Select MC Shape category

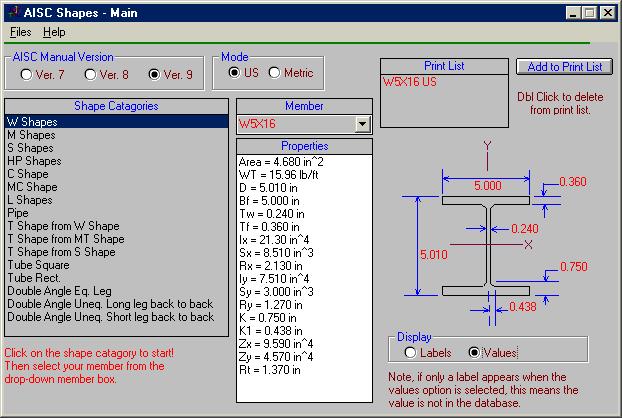click(x=116, y=187)
